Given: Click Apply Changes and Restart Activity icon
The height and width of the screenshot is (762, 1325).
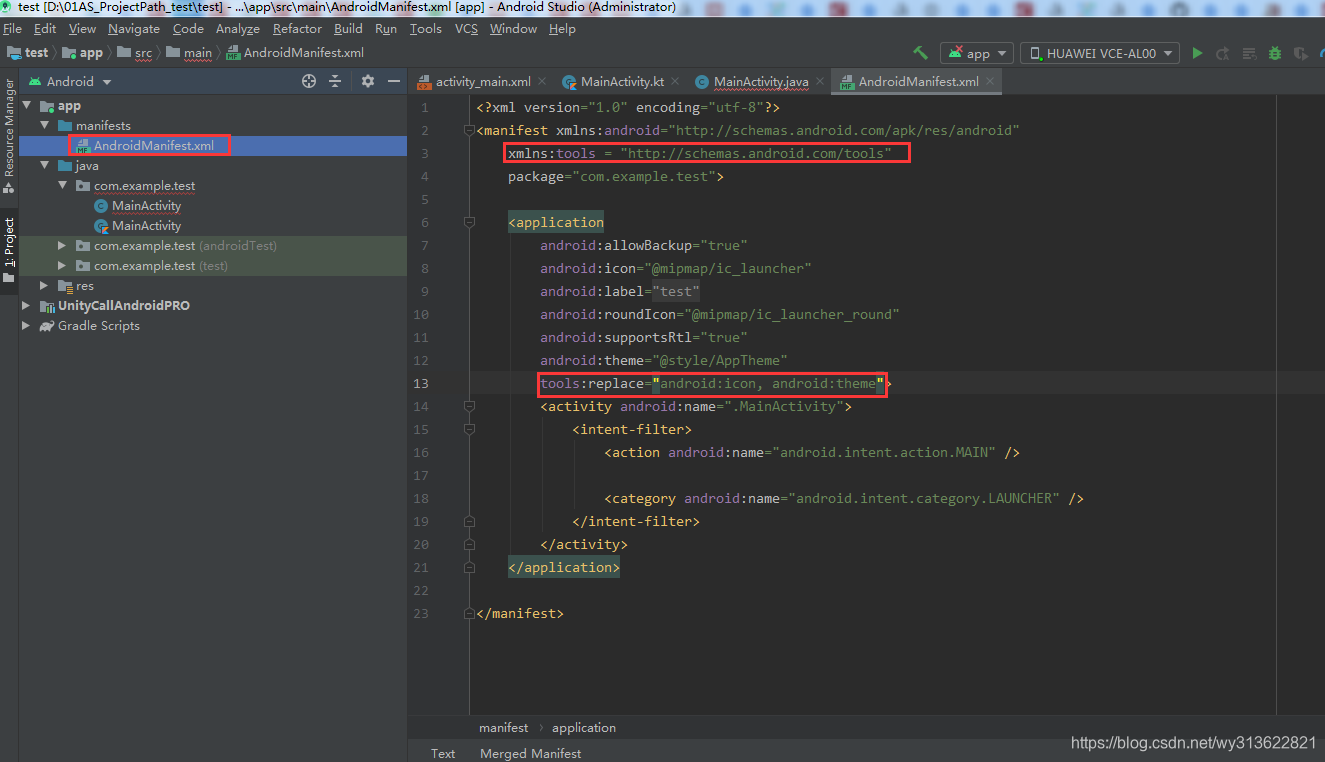Looking at the screenshot, I should click(x=1223, y=53).
